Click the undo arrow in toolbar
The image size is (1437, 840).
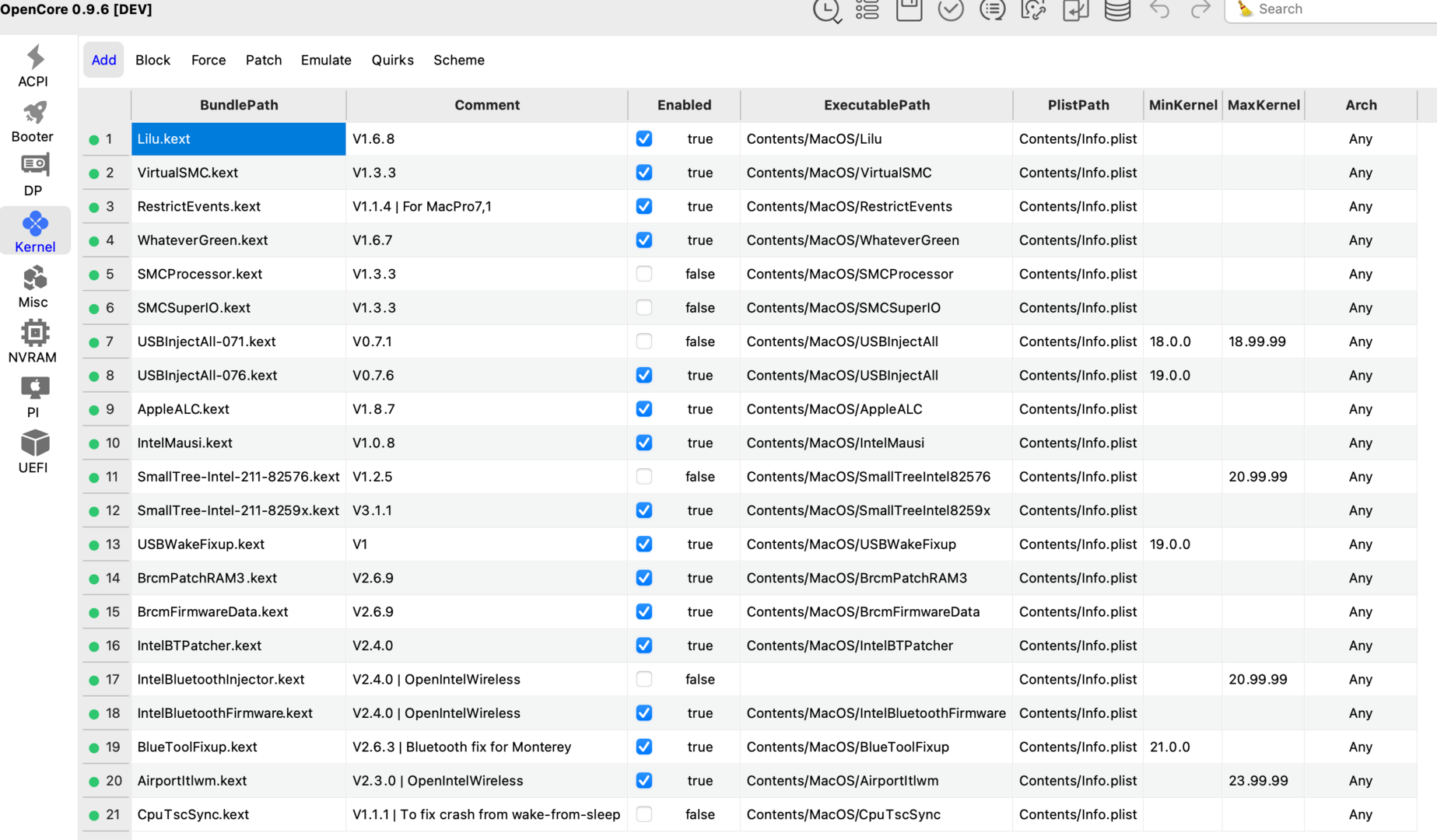coord(1159,9)
